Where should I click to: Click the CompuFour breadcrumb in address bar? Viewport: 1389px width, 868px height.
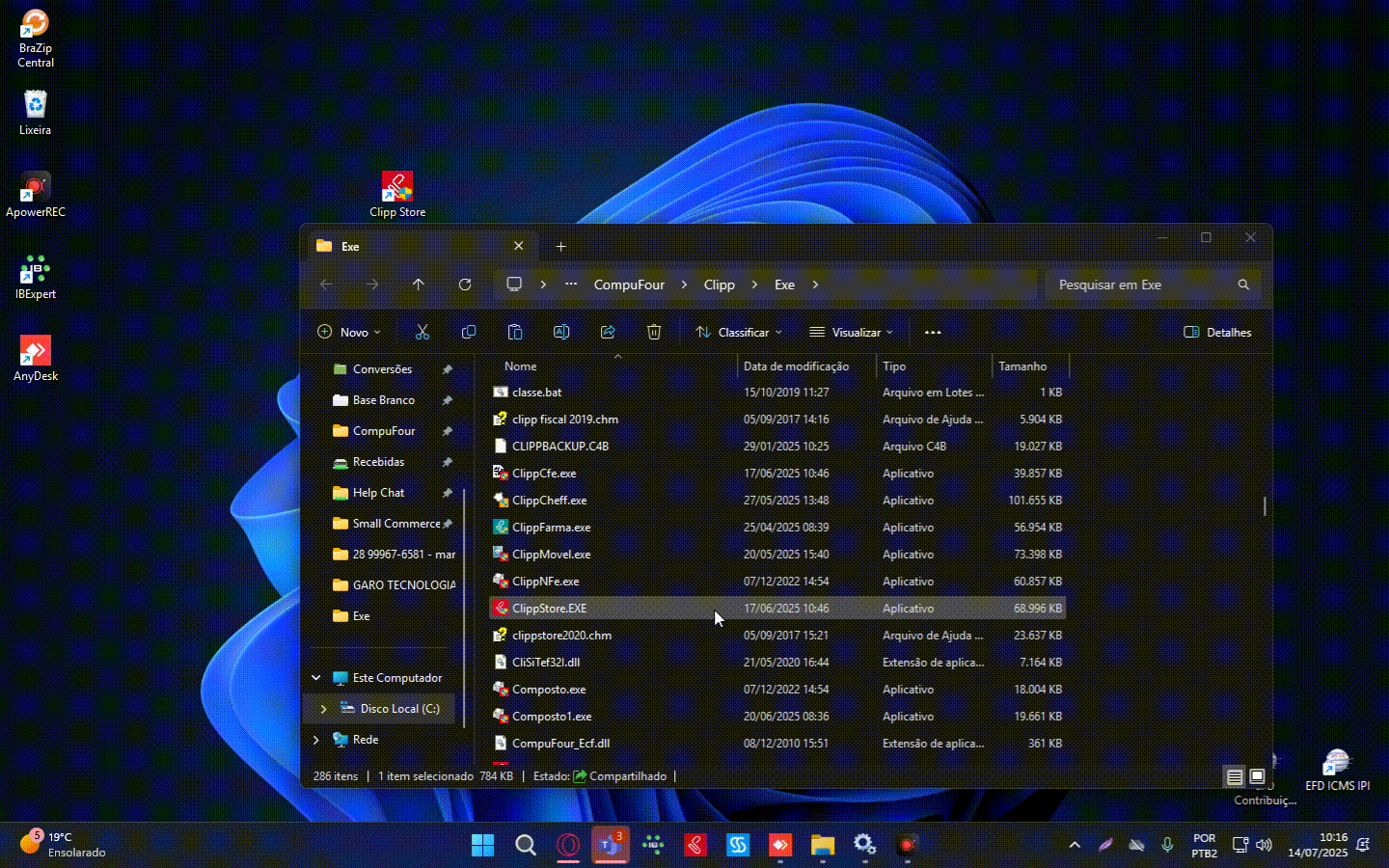pyautogui.click(x=629, y=285)
